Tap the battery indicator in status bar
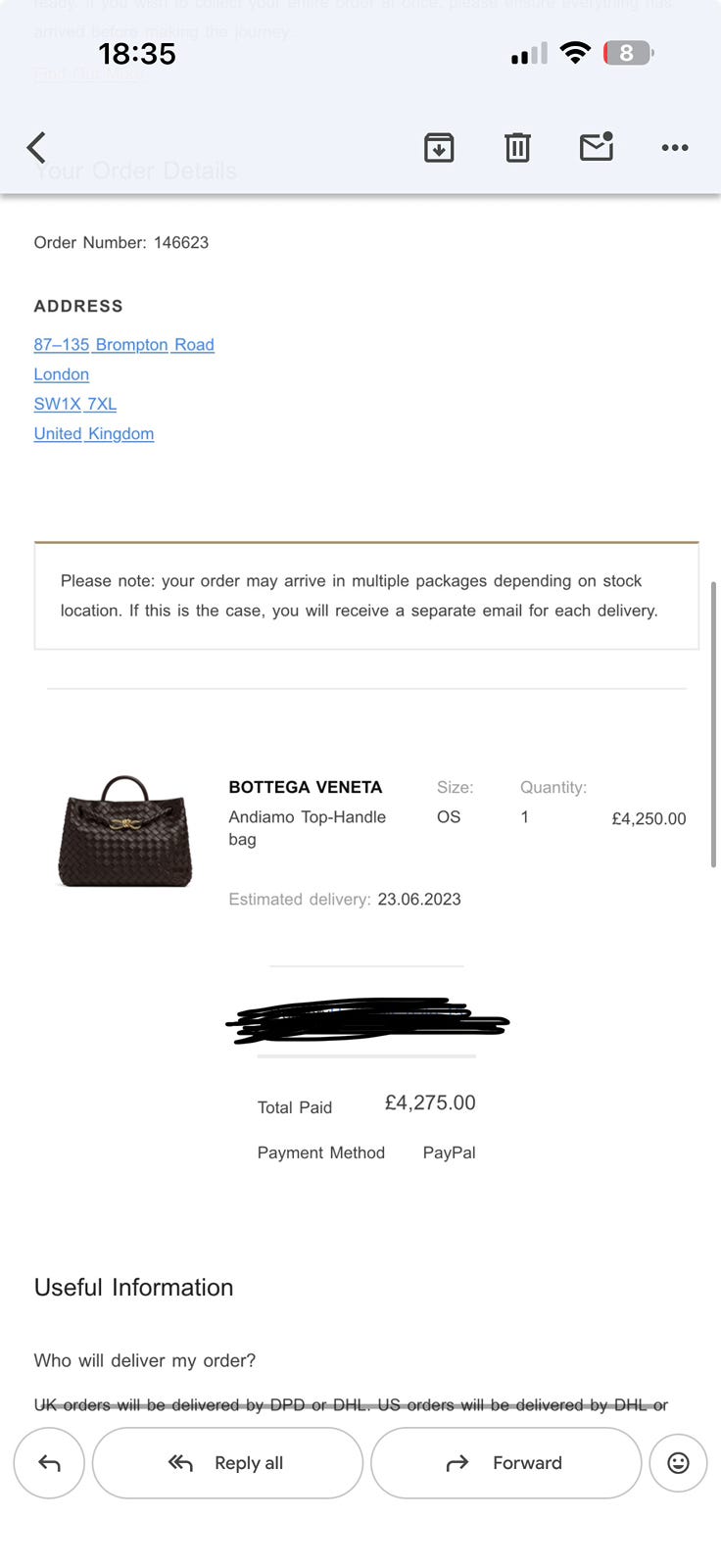 [627, 53]
